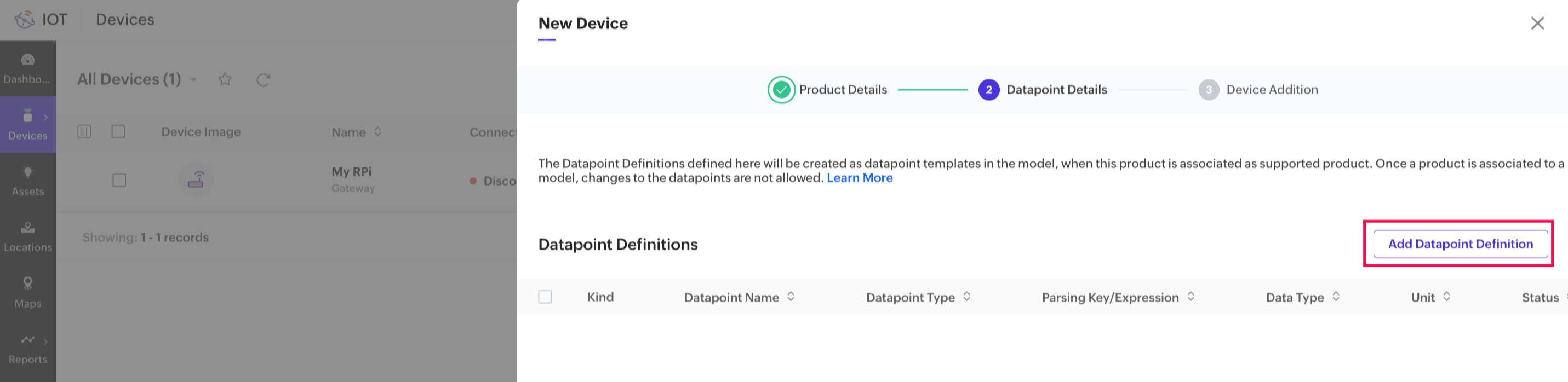
Task: Open Reports section in sidebar
Action: (x=27, y=349)
